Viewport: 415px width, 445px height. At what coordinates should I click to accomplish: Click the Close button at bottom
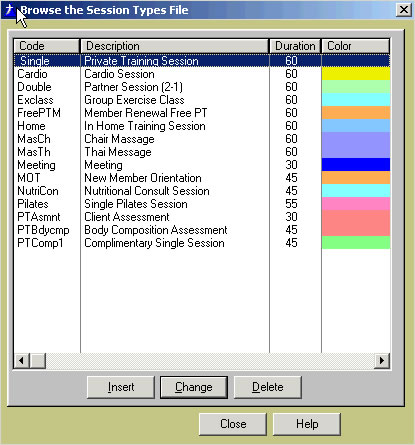tap(233, 424)
